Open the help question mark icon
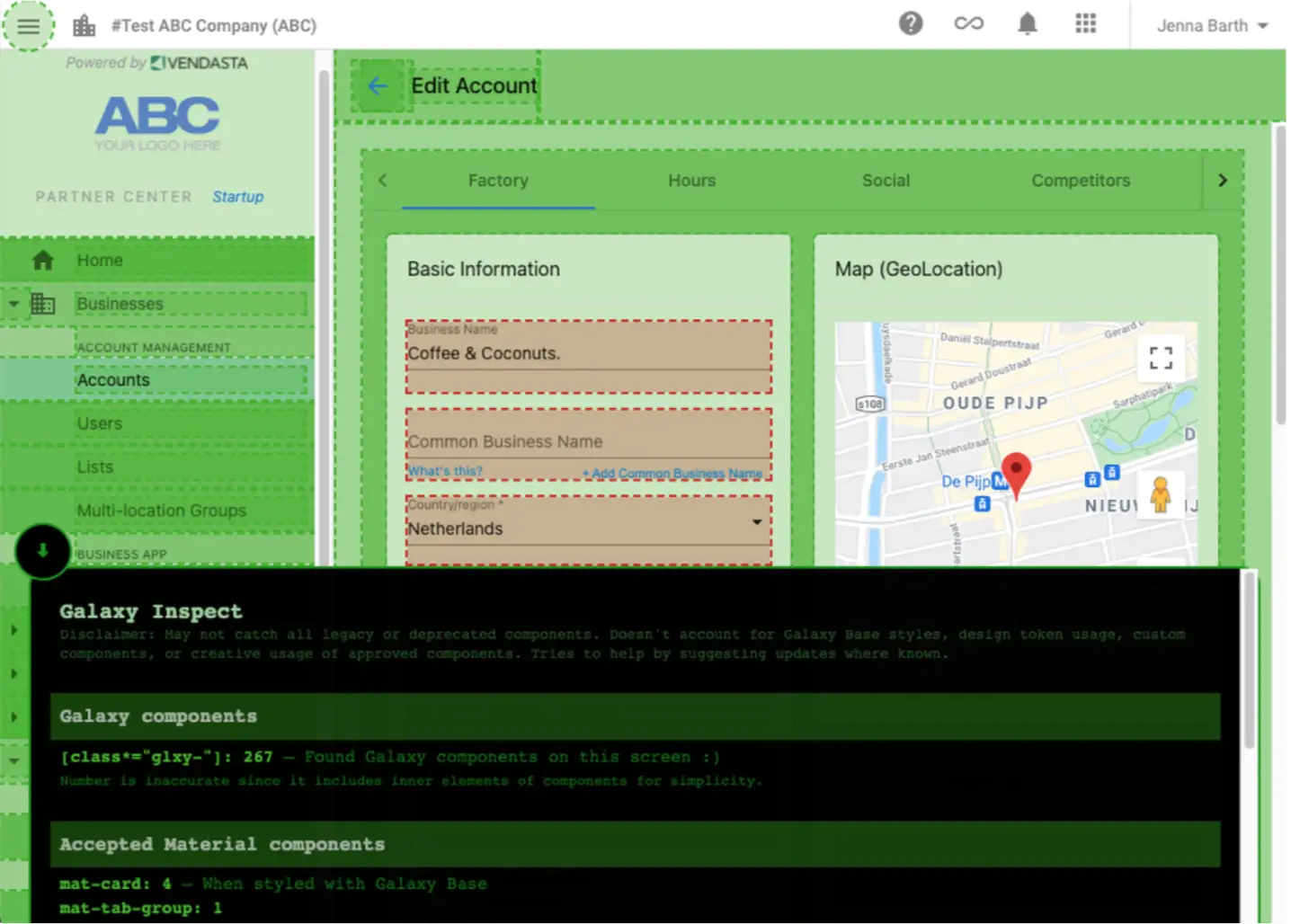 click(x=911, y=23)
